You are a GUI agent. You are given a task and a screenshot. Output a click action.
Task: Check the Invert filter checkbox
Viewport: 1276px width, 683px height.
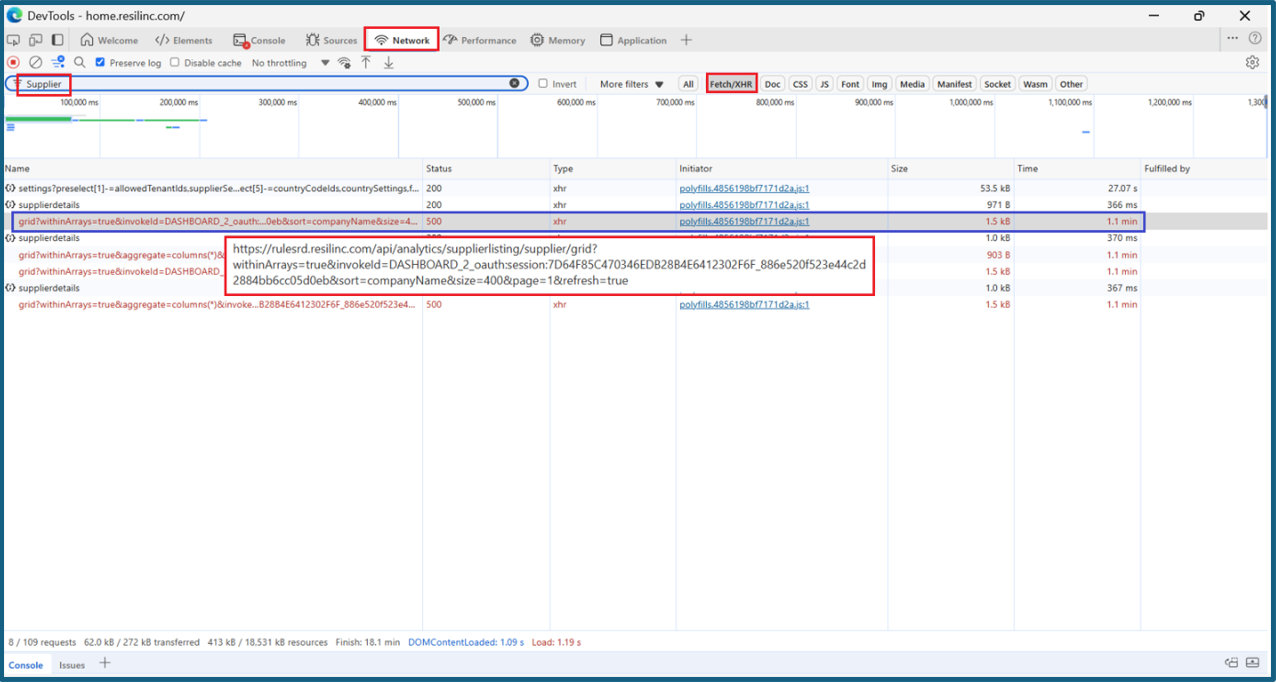click(543, 84)
